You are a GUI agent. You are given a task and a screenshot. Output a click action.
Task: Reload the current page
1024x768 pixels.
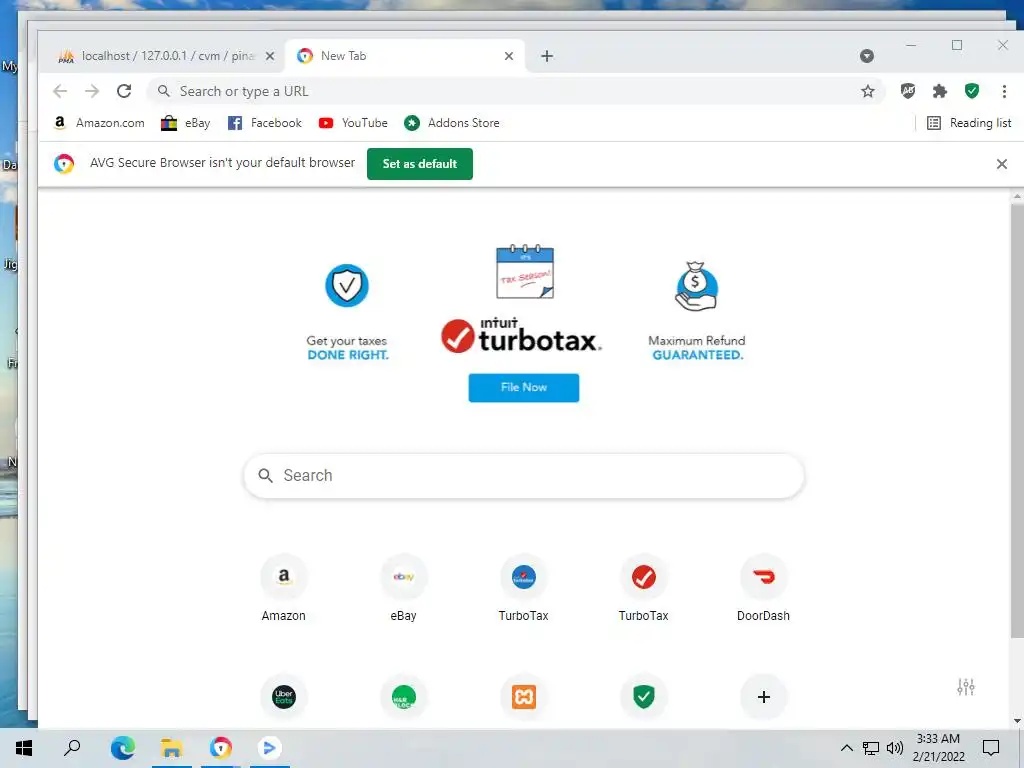[x=124, y=91]
